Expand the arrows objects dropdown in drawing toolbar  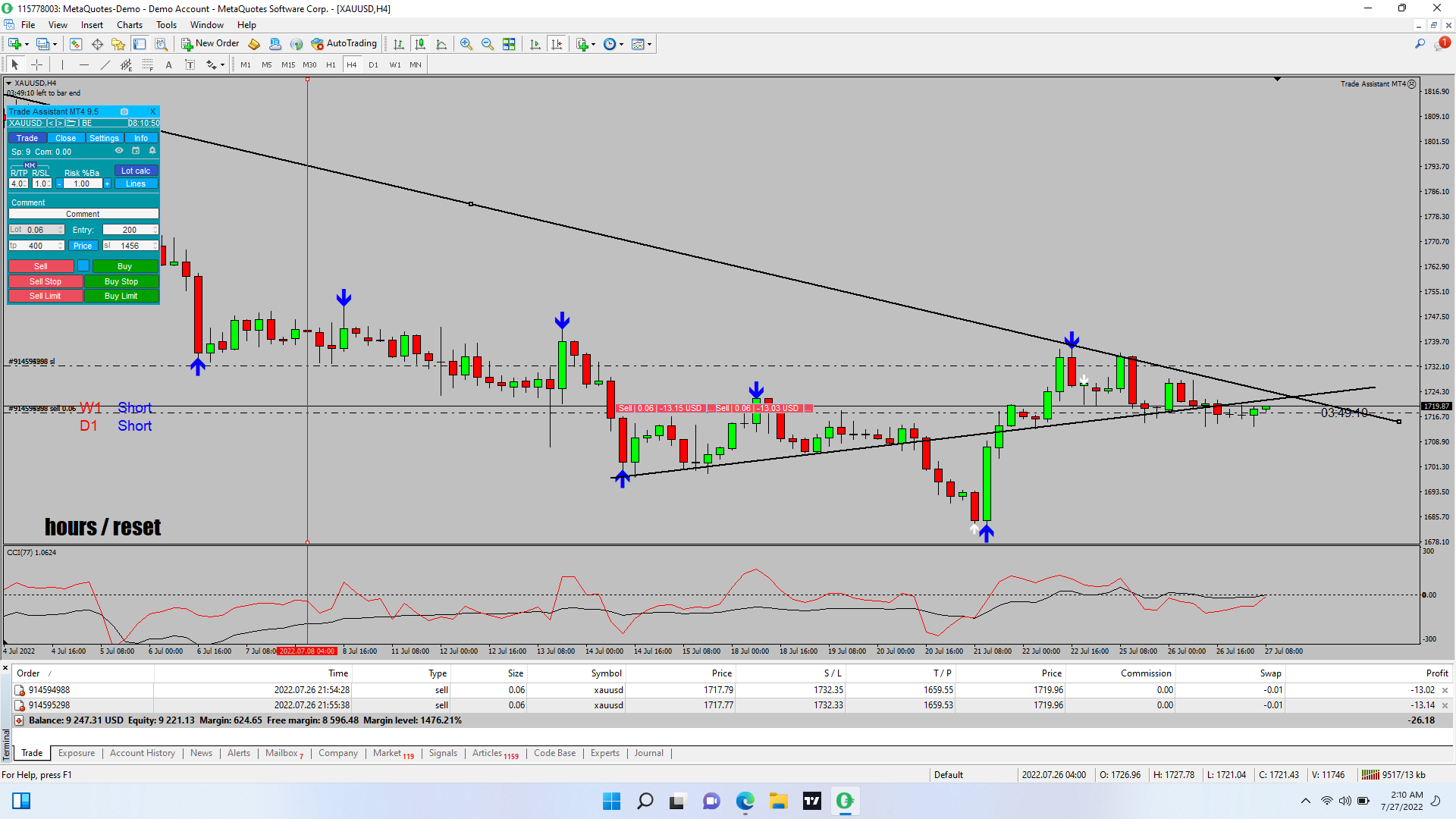click(x=221, y=65)
